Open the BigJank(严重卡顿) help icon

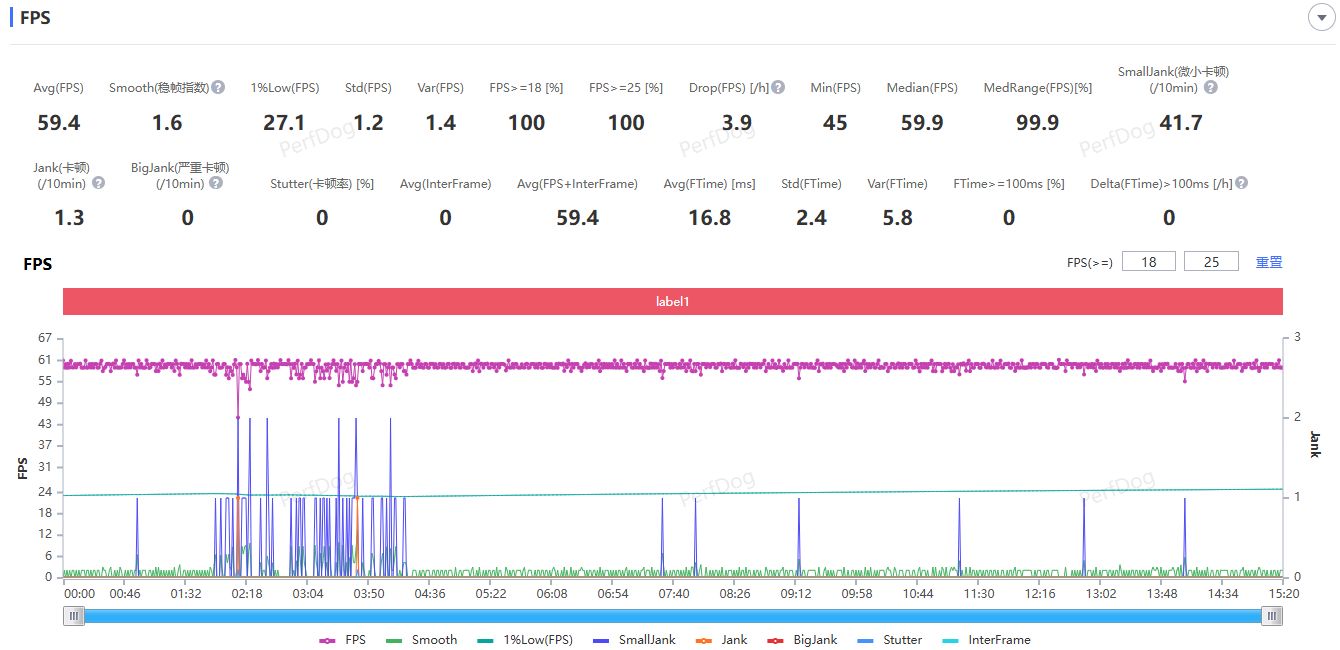(x=216, y=183)
